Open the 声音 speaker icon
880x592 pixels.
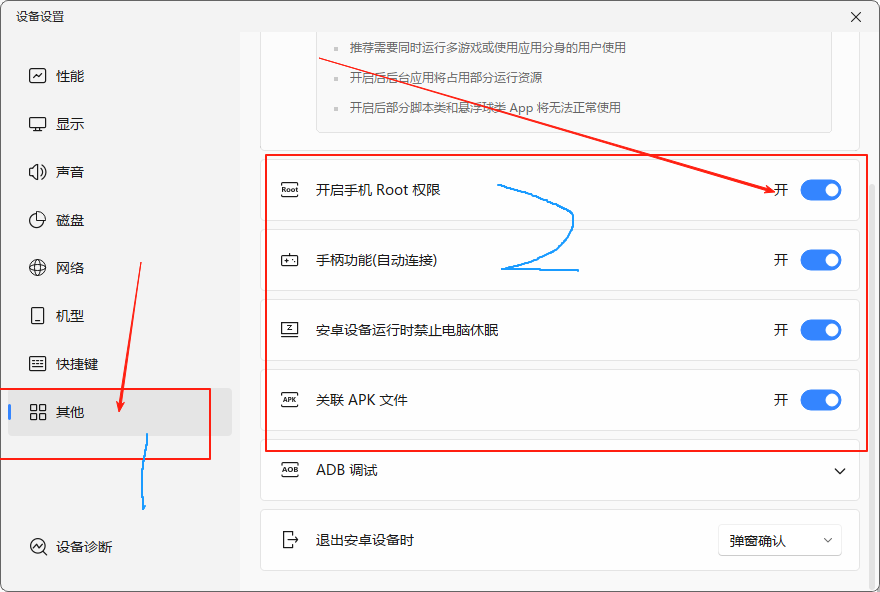click(x=38, y=172)
